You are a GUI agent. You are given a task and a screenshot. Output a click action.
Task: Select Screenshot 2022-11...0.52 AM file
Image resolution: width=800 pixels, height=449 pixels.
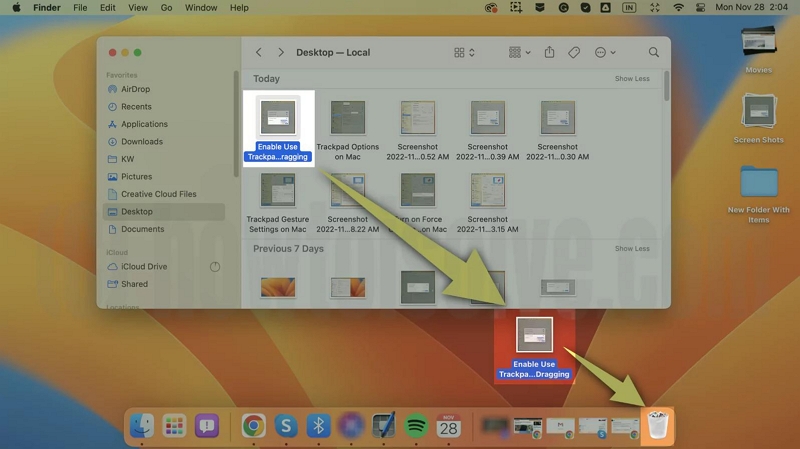tap(417, 130)
